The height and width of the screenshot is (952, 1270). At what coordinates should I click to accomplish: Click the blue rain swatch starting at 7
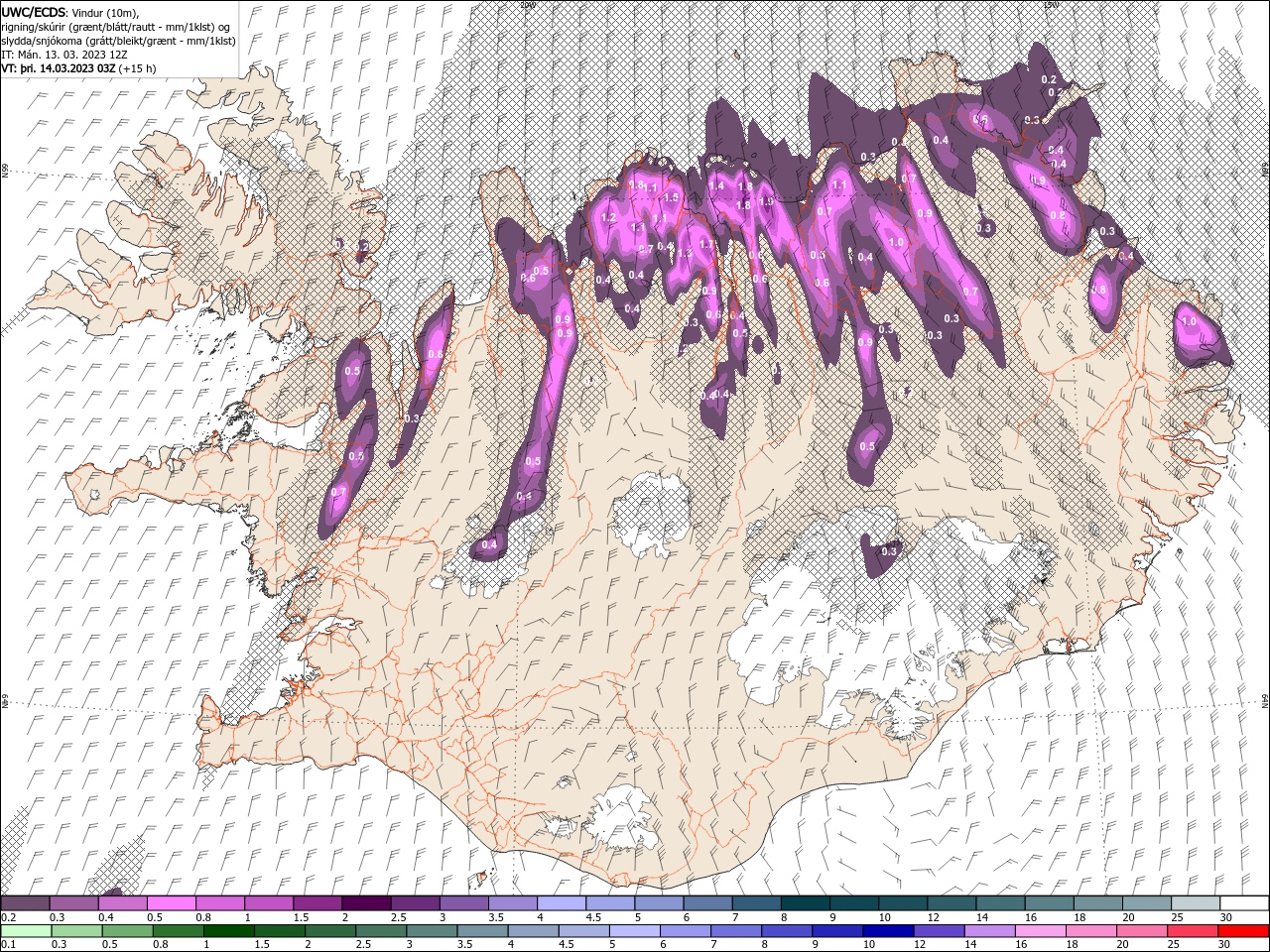click(x=734, y=930)
